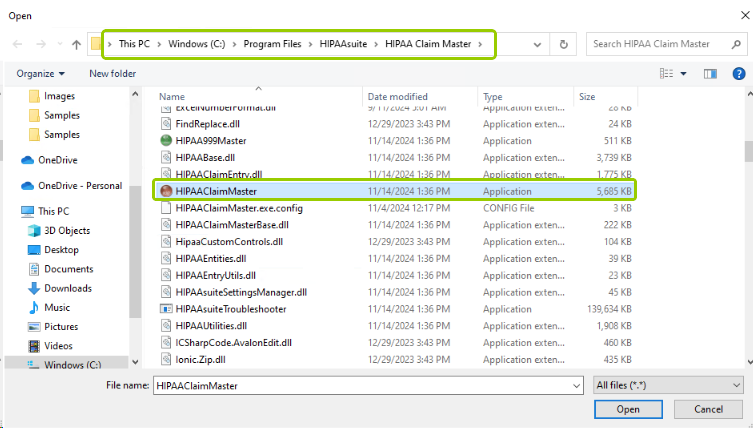This screenshot has height=428, width=753.
Task: Select HIPAAEntryUtils.dll file
Action: [216, 275]
